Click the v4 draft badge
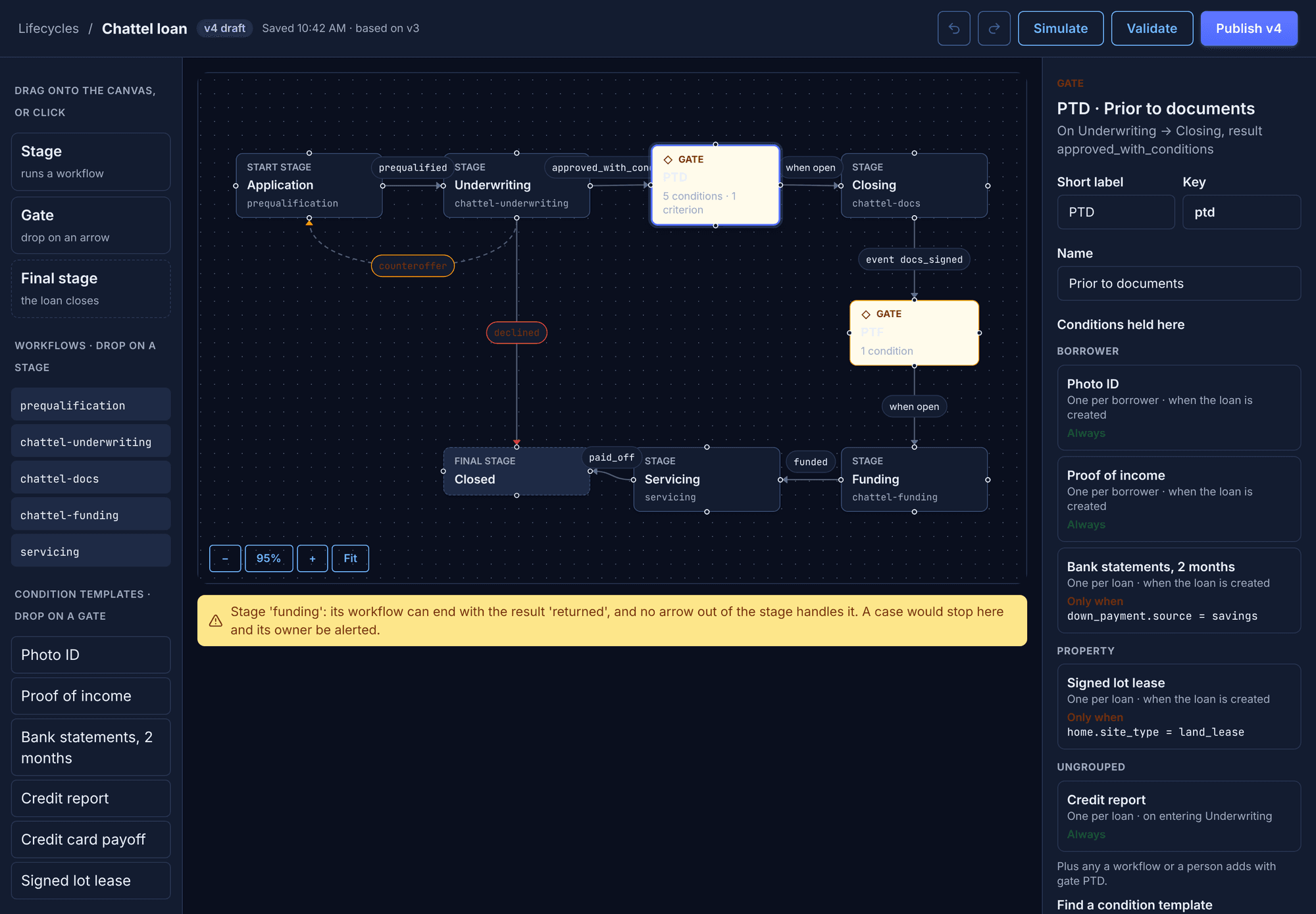The image size is (1316, 914). click(224, 28)
